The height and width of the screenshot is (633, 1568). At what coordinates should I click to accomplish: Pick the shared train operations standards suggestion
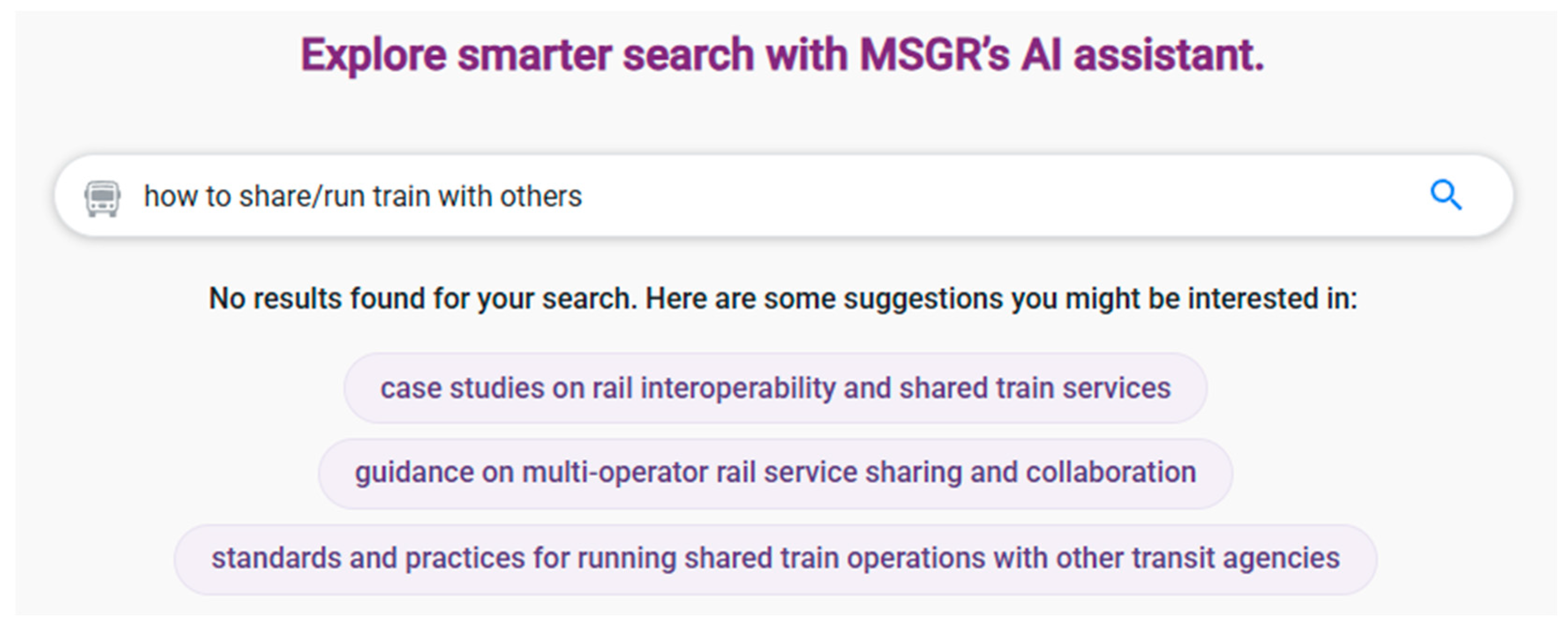click(x=775, y=558)
